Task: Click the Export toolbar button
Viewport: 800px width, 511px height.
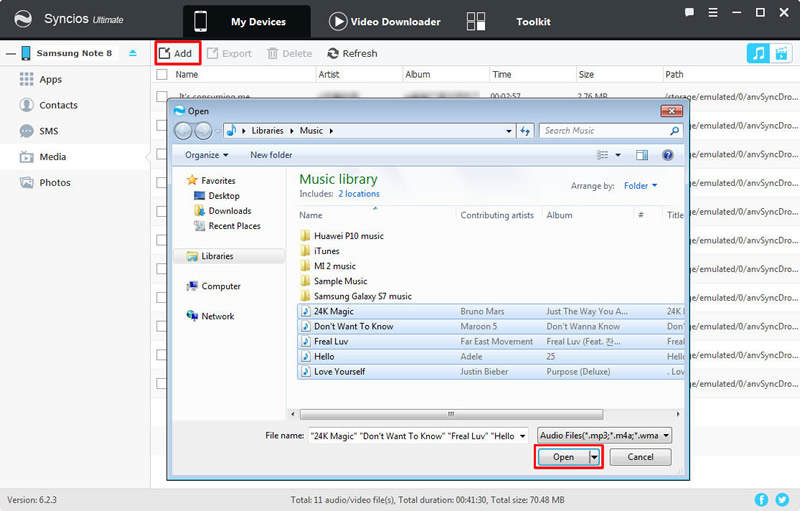Action: (x=229, y=53)
